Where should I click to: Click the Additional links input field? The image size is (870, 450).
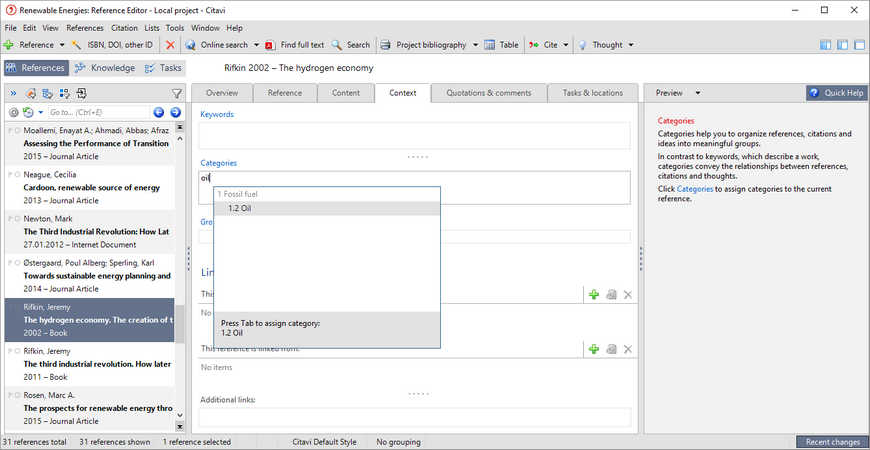[414, 417]
